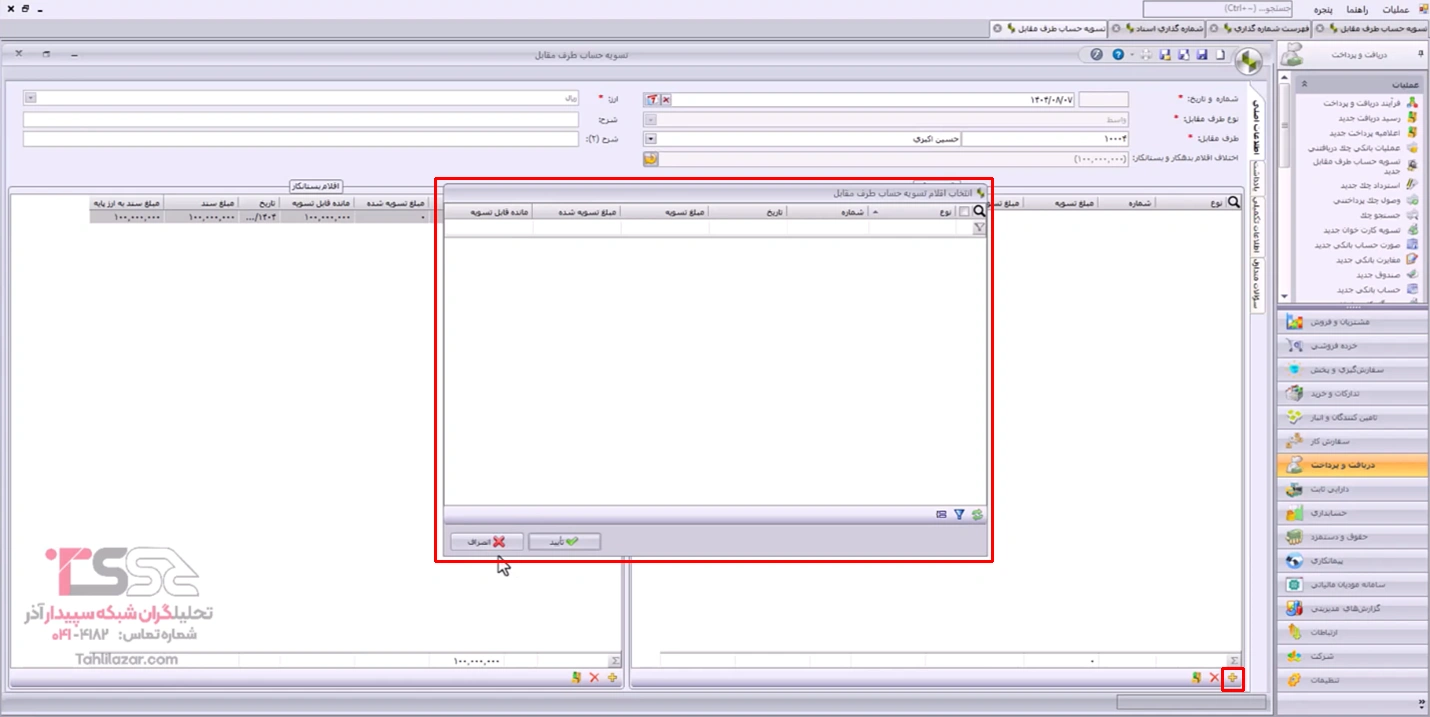The image size is (1430, 717).
Task: Click the calendar icon beside the date field
Action: [650, 100]
